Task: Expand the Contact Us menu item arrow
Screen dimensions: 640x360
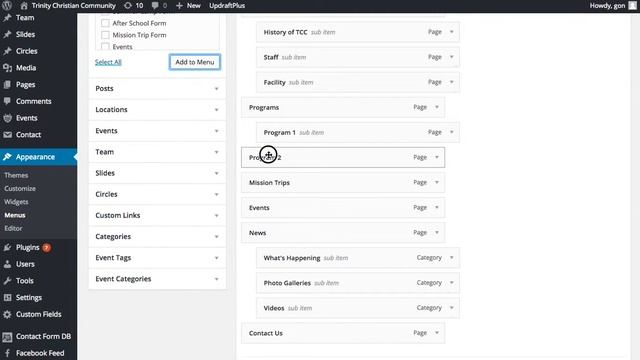Action: point(437,333)
